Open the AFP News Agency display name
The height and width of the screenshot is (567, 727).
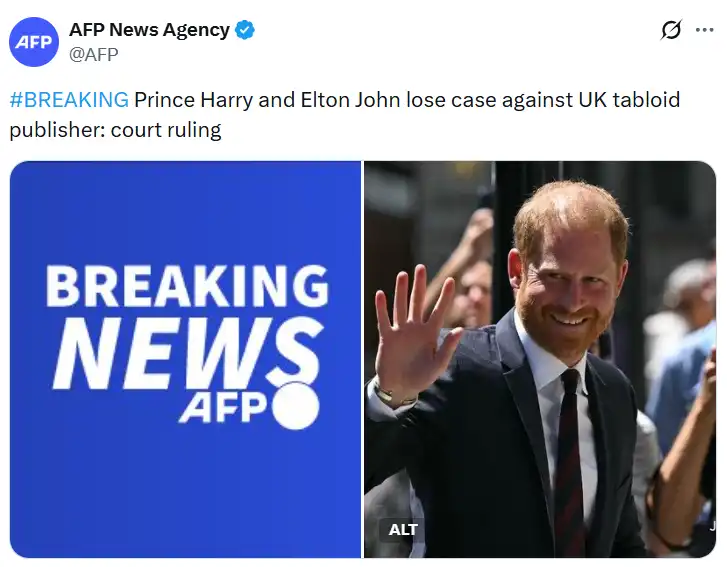(x=149, y=30)
